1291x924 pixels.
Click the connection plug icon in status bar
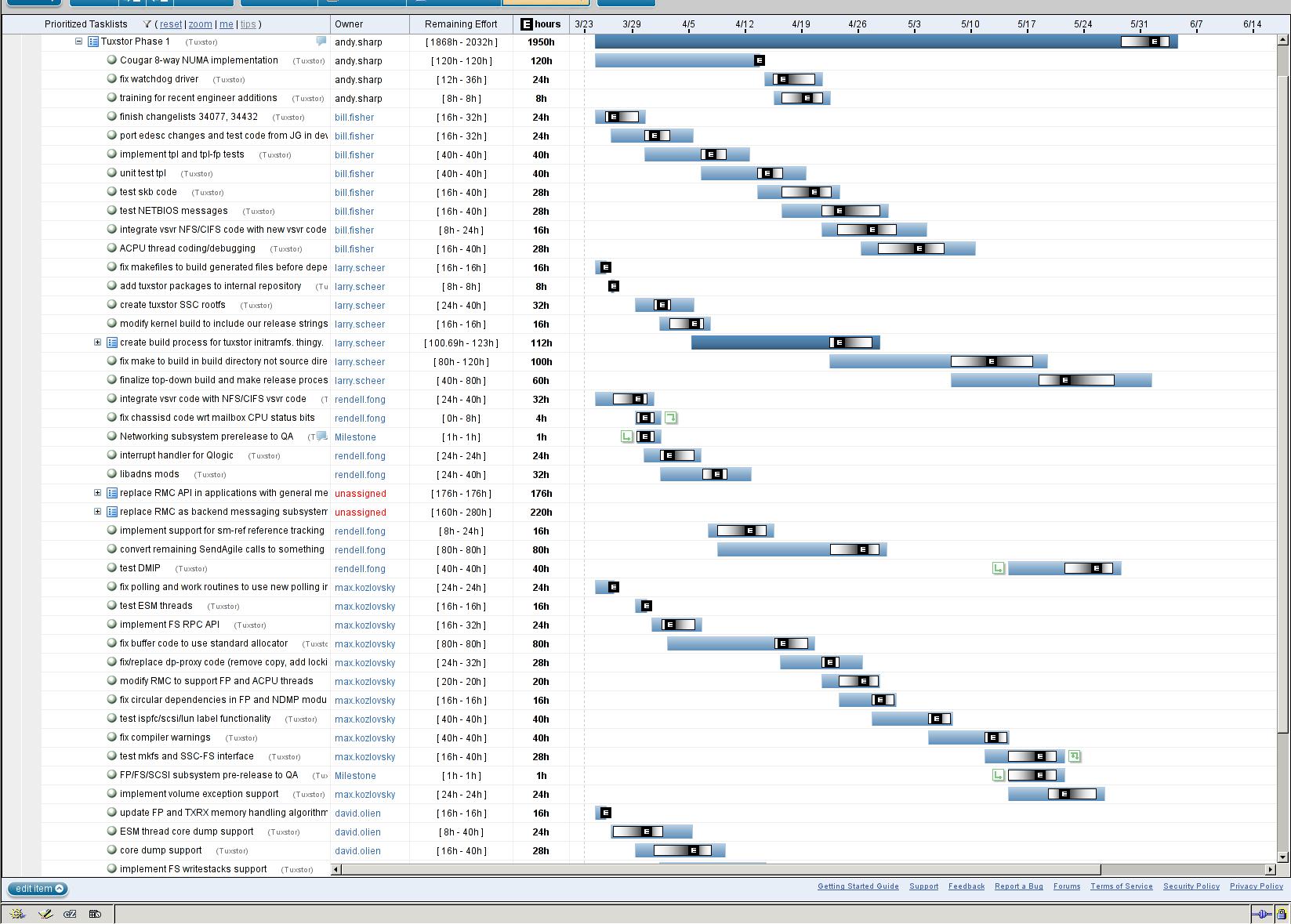1260,914
